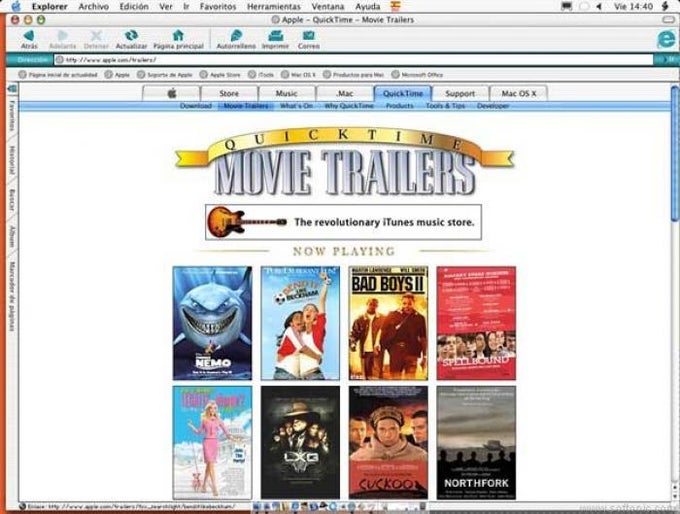Viewport: 680px width, 514px height.
Task: Open the Archivo menu
Action: (93, 7)
